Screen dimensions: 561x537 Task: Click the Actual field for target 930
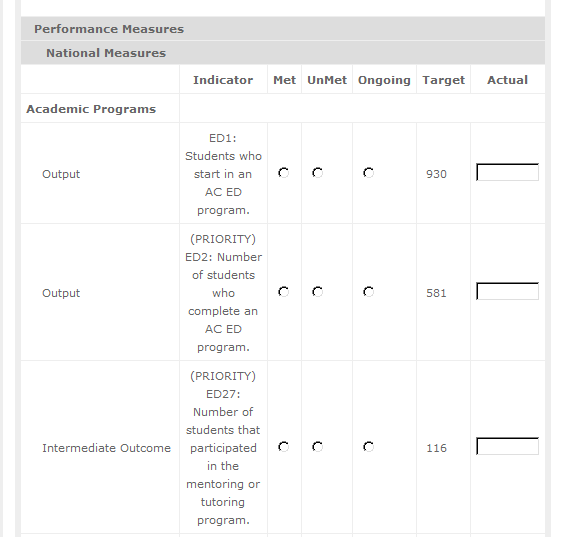[507, 172]
